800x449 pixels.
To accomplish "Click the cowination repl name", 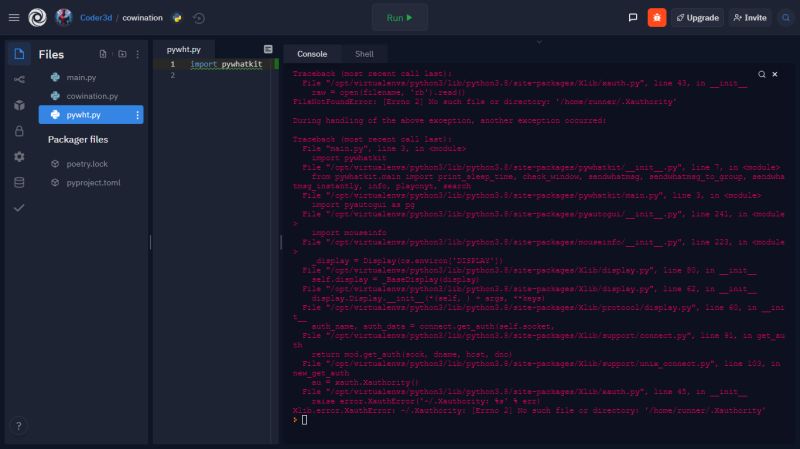I will click(x=142, y=18).
